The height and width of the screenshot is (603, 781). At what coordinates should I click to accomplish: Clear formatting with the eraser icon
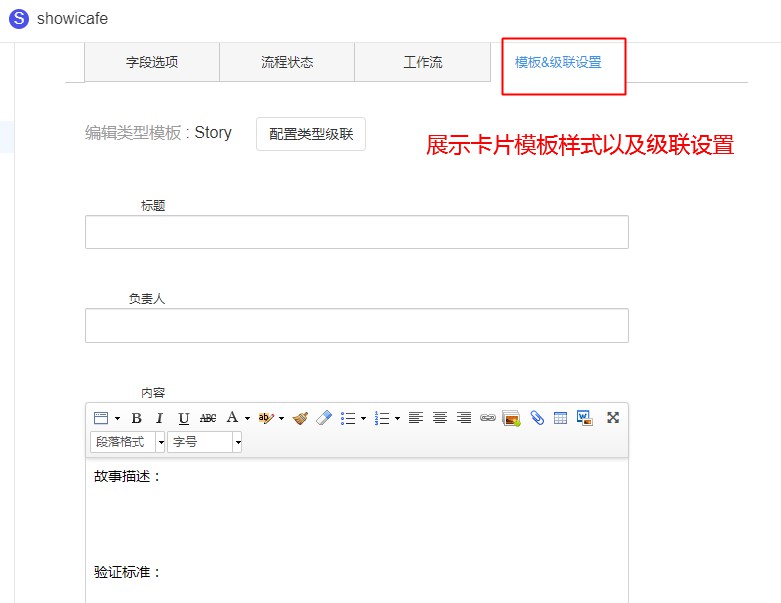[x=324, y=418]
